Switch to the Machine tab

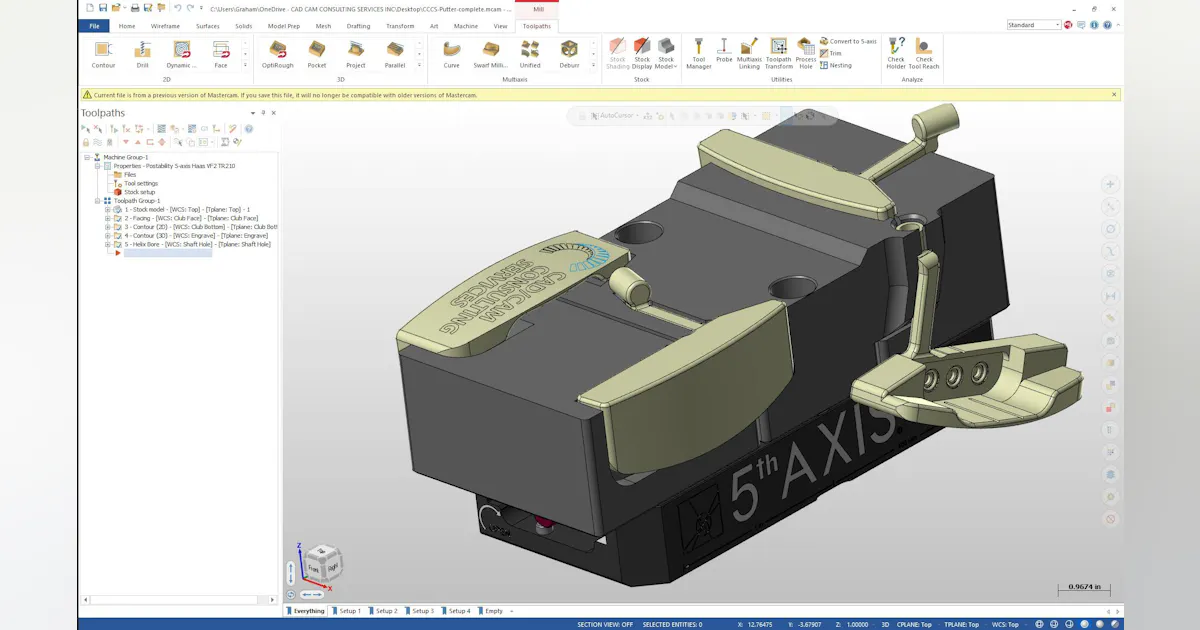click(x=466, y=26)
